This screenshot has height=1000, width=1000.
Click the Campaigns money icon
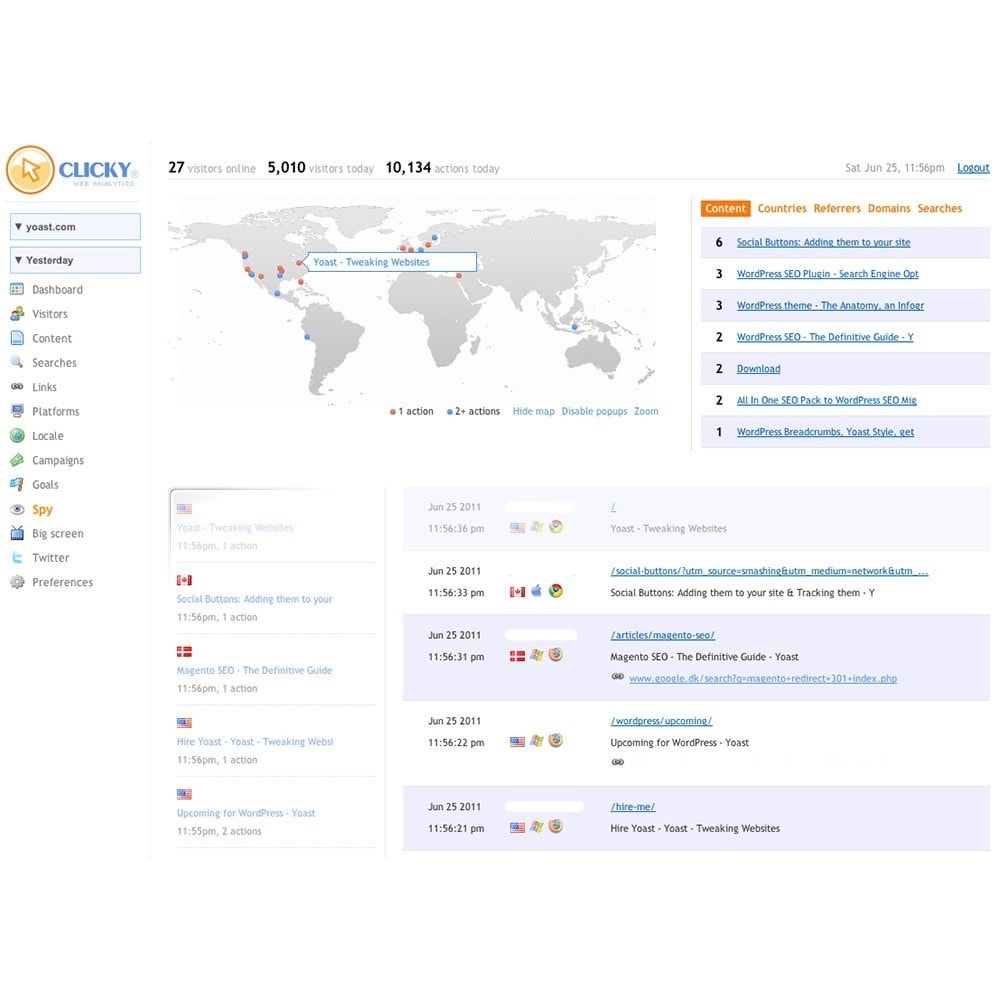[17, 460]
